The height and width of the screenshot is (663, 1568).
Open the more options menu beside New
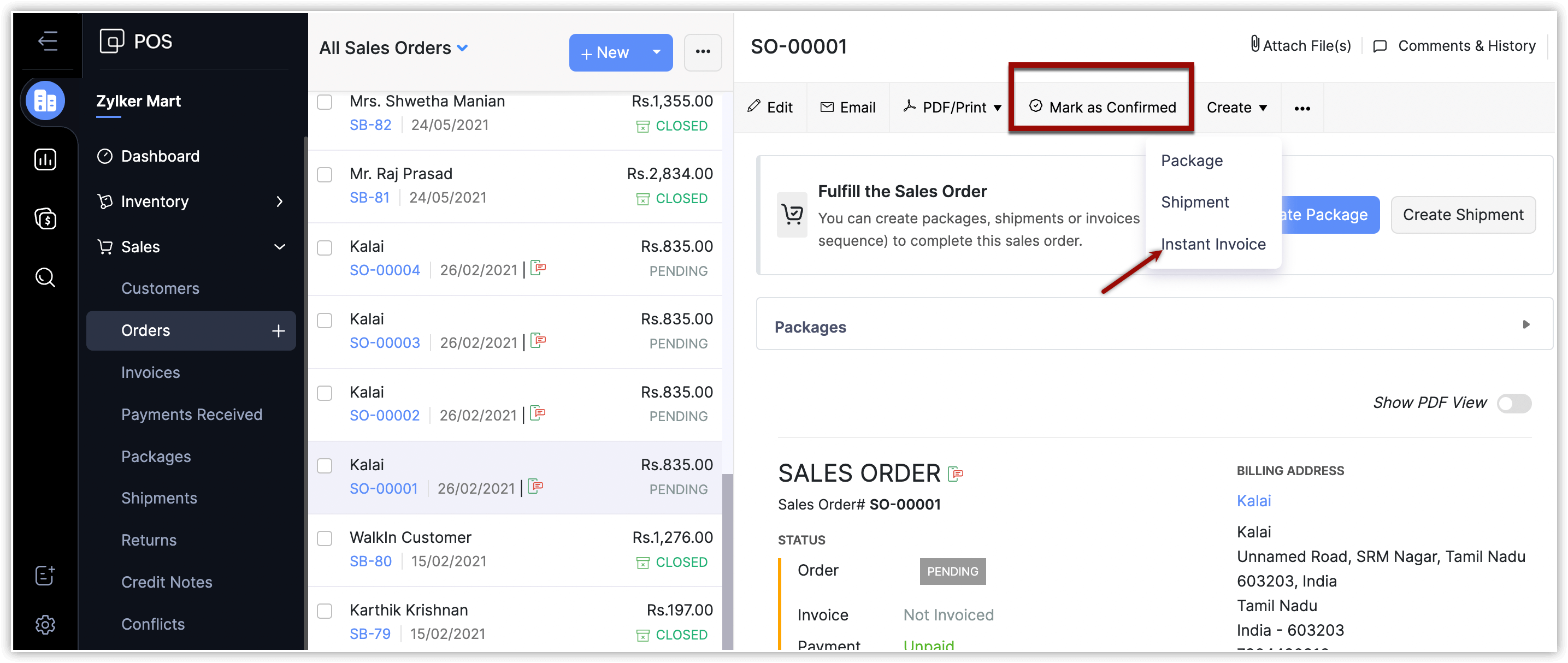coord(703,52)
